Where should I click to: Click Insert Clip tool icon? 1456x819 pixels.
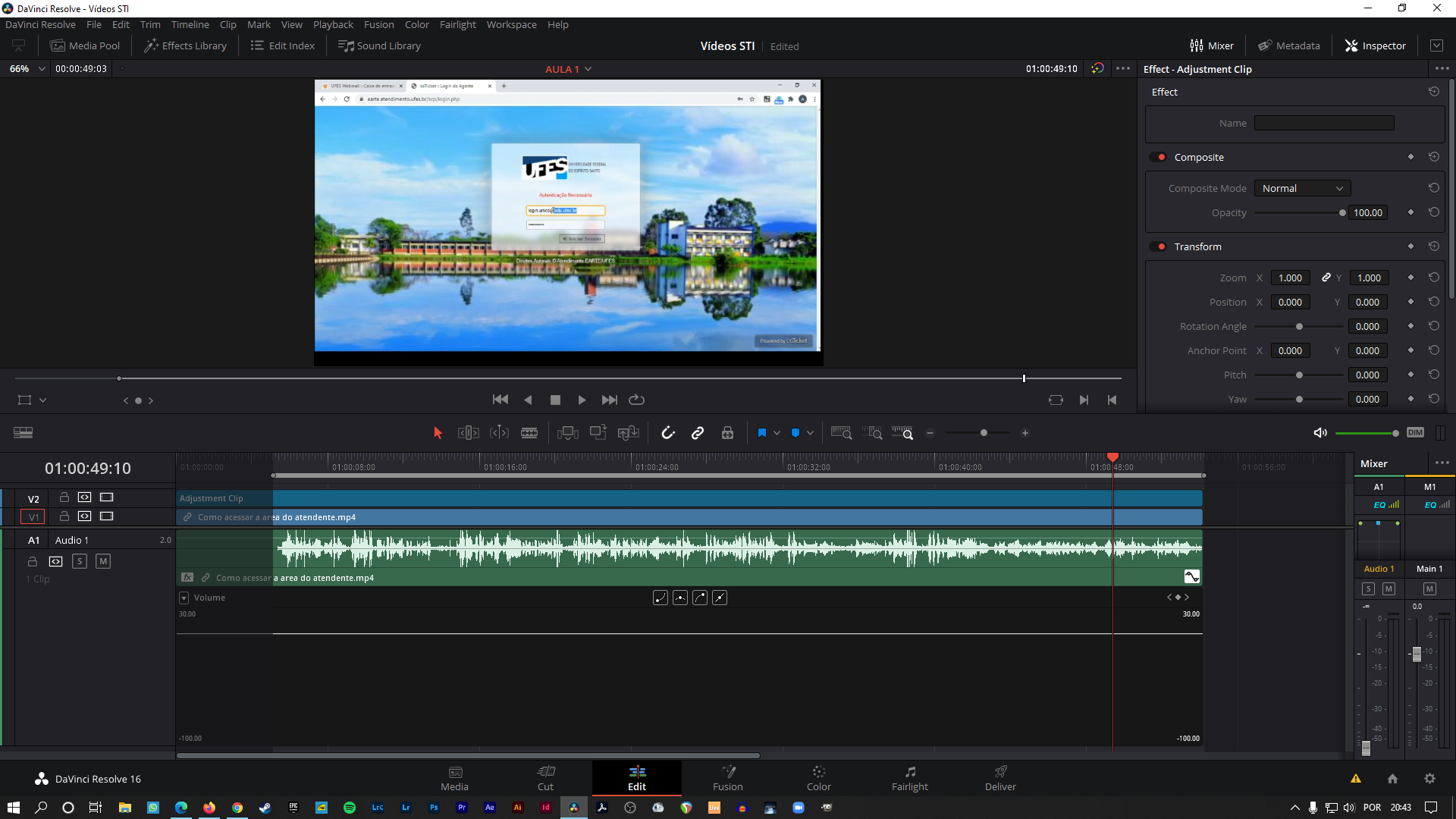pyautogui.click(x=568, y=433)
